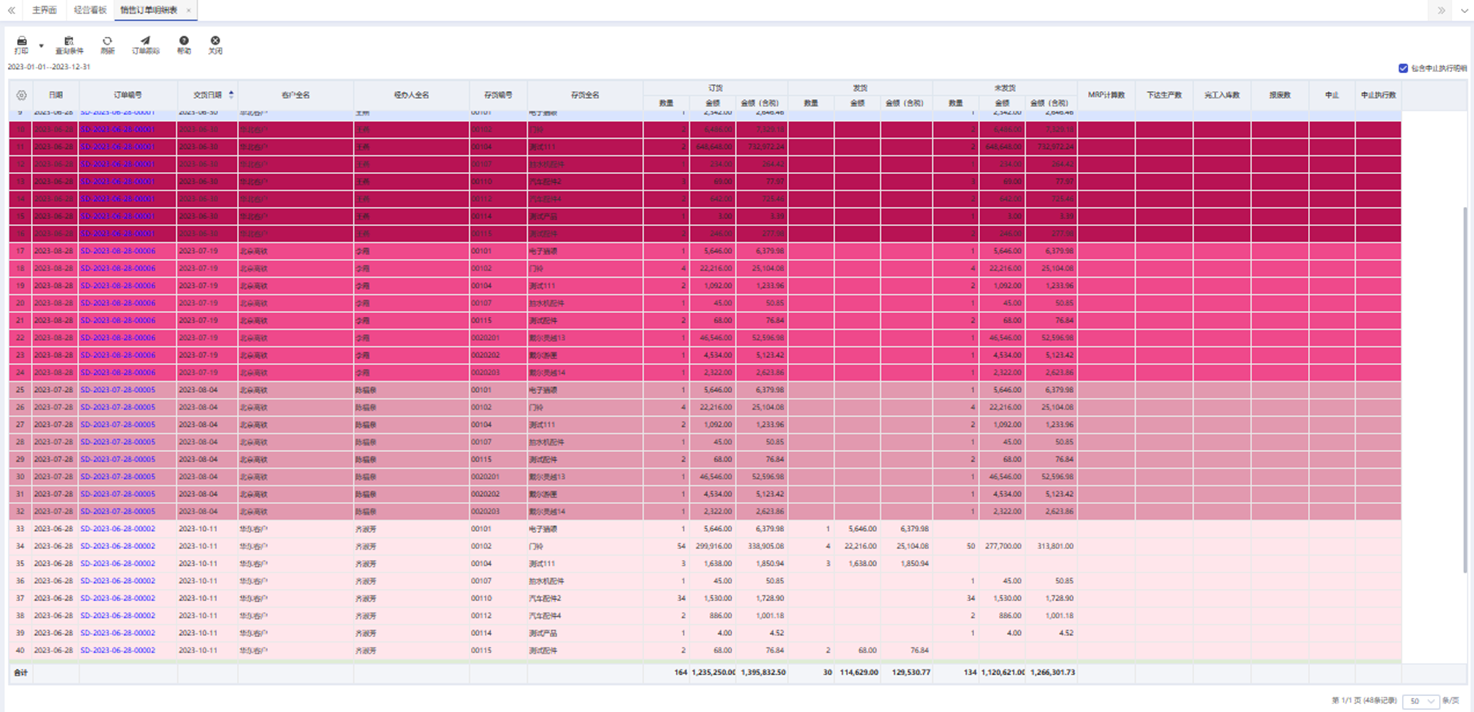
Task: Open order link SD-2023-07-28-00005 in row 25
Action: coord(118,390)
